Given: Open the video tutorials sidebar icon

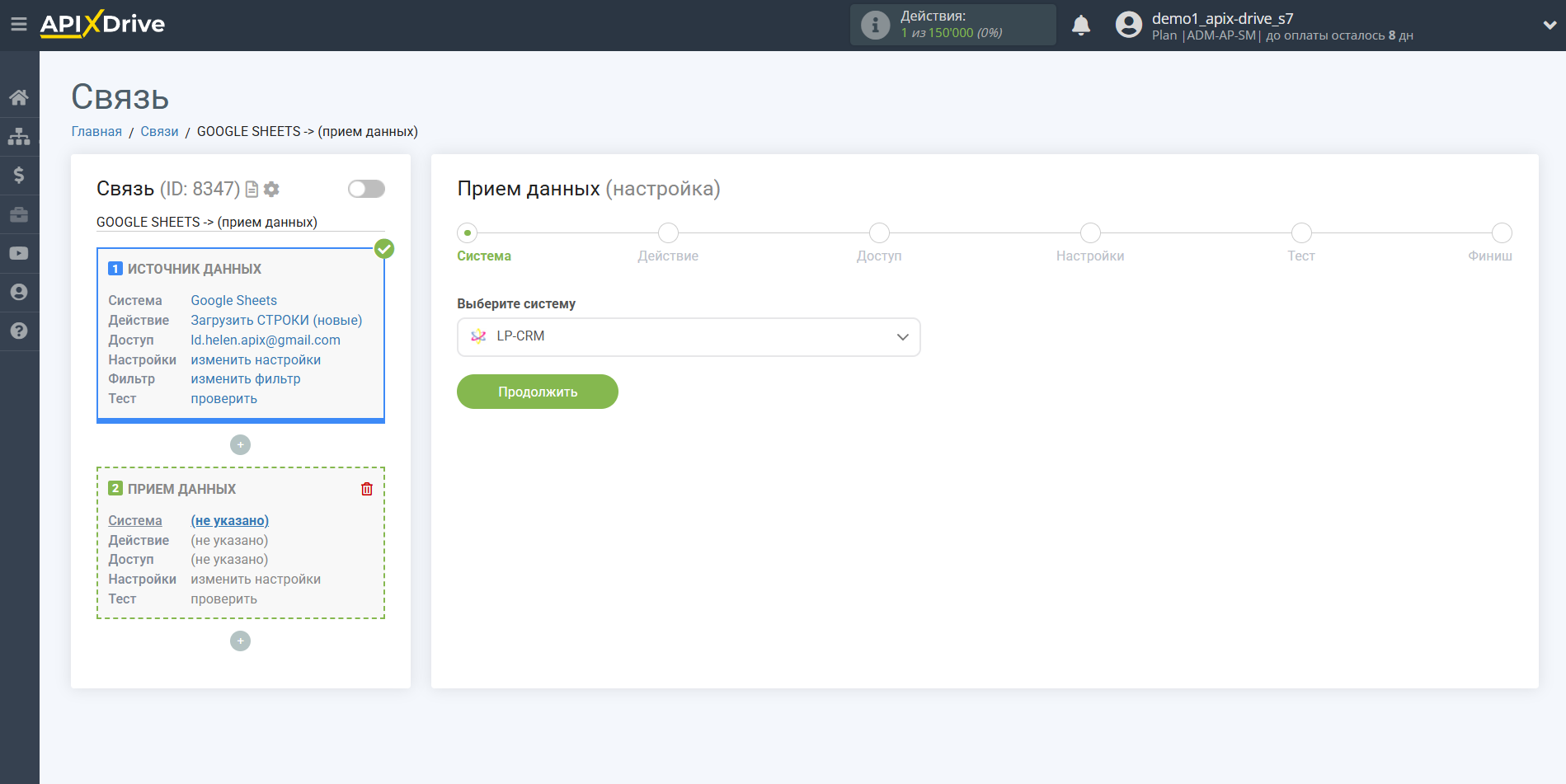Looking at the screenshot, I should [19, 253].
